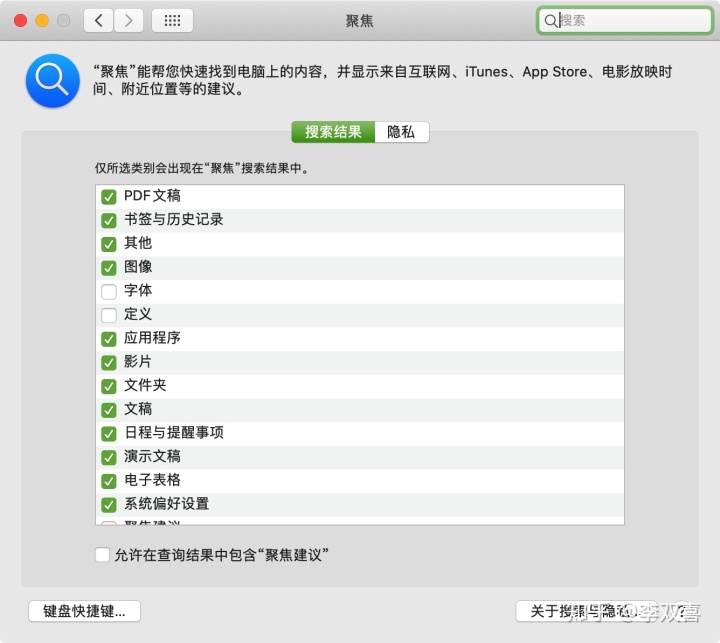This screenshot has width=720, height=643.
Task: Uncheck the 影片 checkbox
Action: (x=109, y=363)
